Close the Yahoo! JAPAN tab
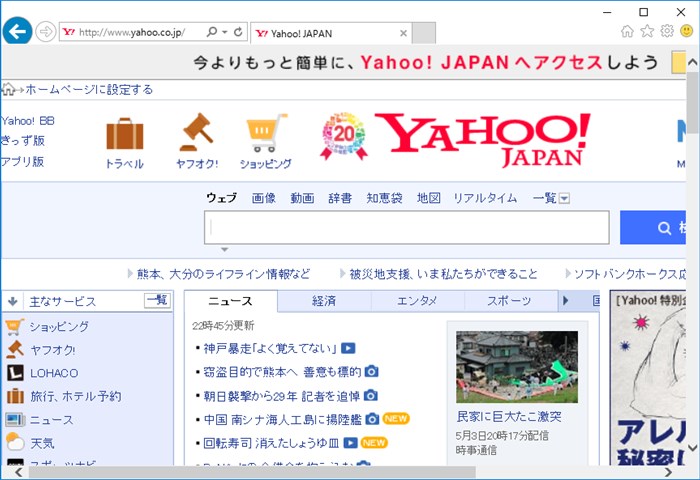 pos(403,33)
